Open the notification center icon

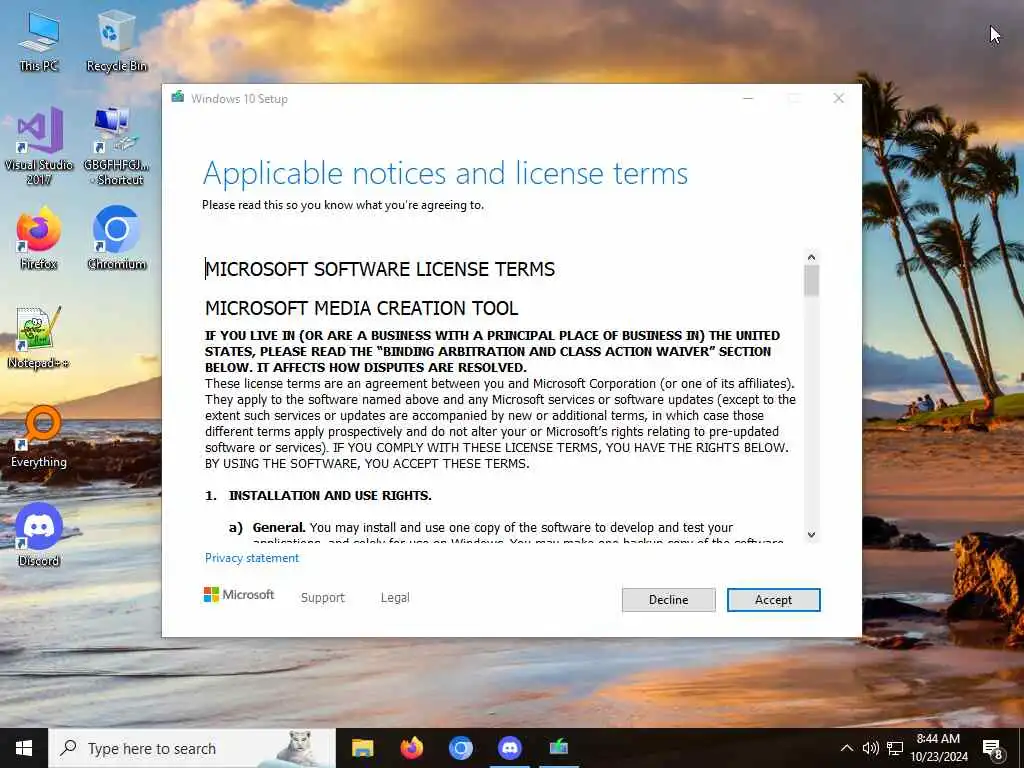click(x=993, y=749)
